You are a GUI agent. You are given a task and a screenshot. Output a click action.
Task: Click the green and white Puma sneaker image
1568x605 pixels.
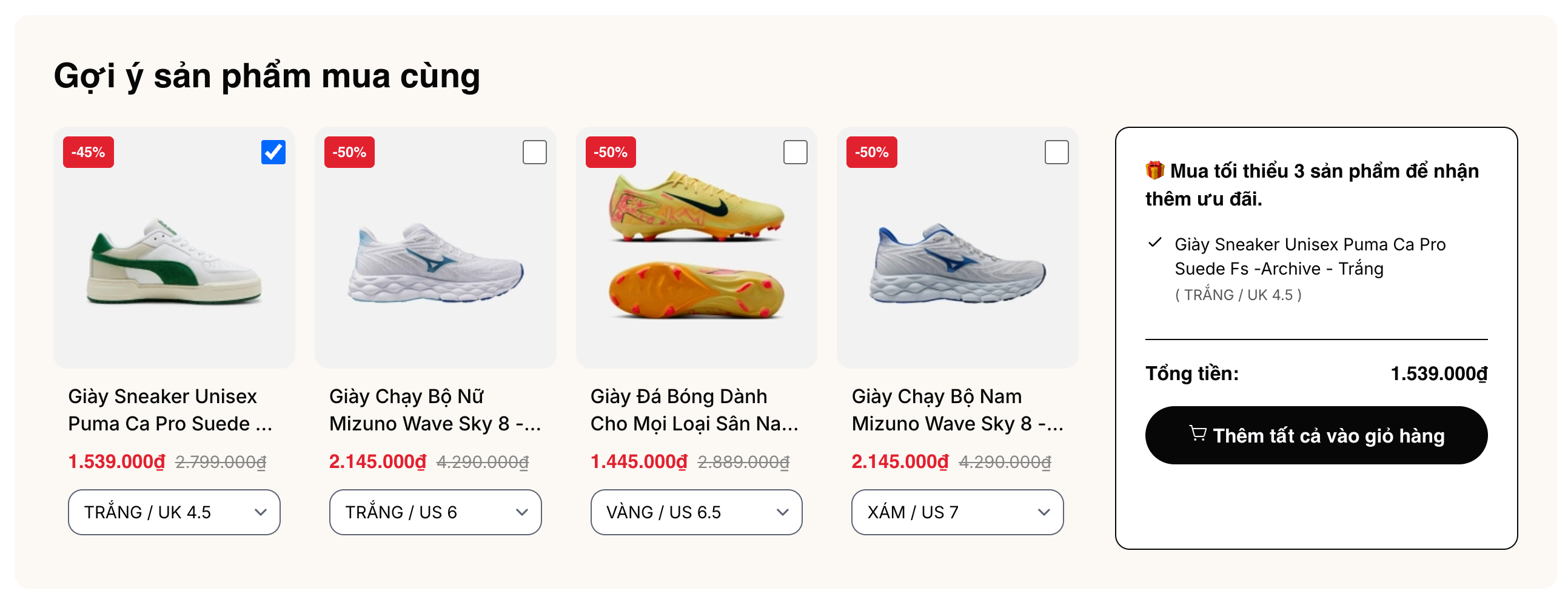tap(174, 263)
